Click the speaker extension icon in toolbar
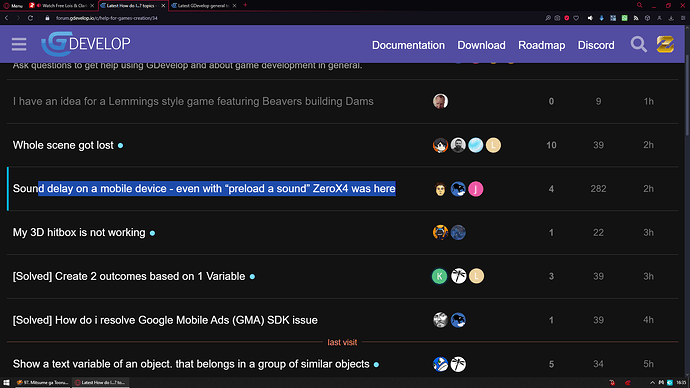The image size is (690, 388). (590, 18)
